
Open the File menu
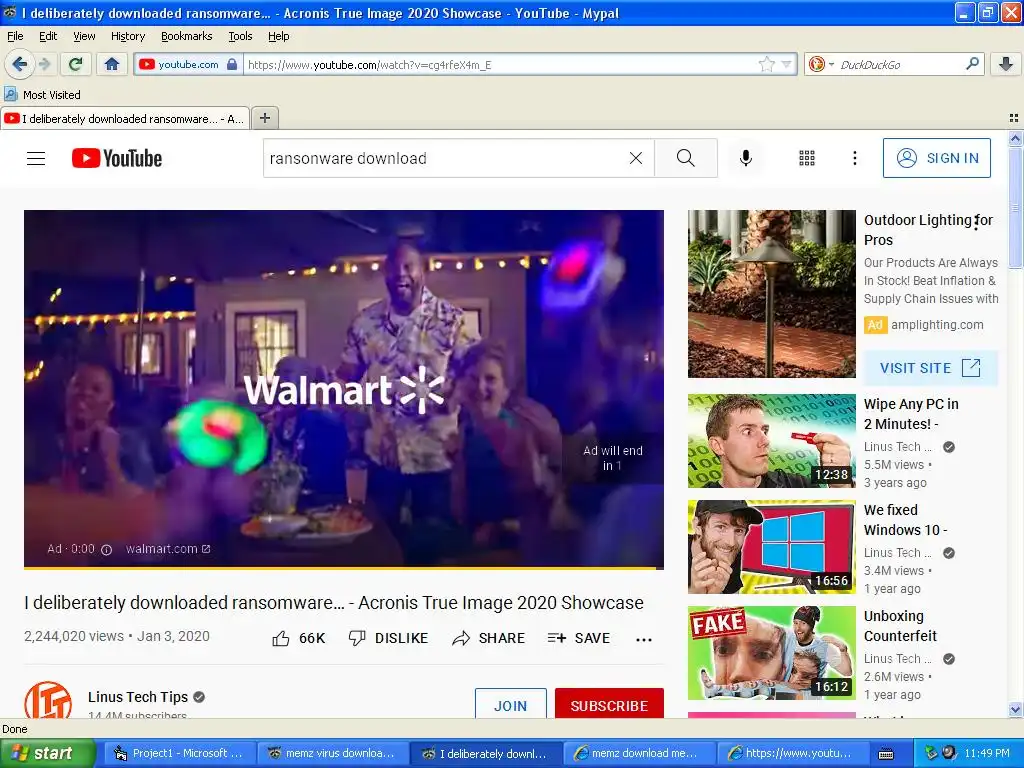pyautogui.click(x=15, y=36)
